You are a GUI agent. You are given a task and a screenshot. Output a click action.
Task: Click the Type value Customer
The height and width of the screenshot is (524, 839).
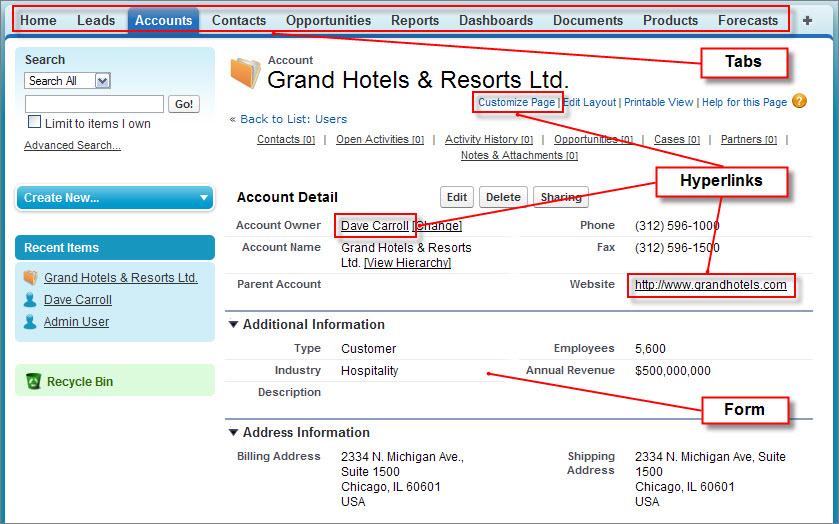pos(369,348)
